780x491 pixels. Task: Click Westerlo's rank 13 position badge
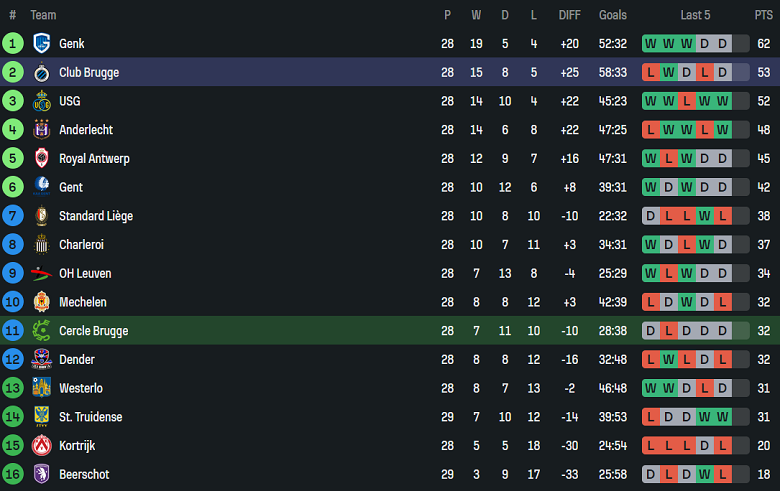point(13,388)
